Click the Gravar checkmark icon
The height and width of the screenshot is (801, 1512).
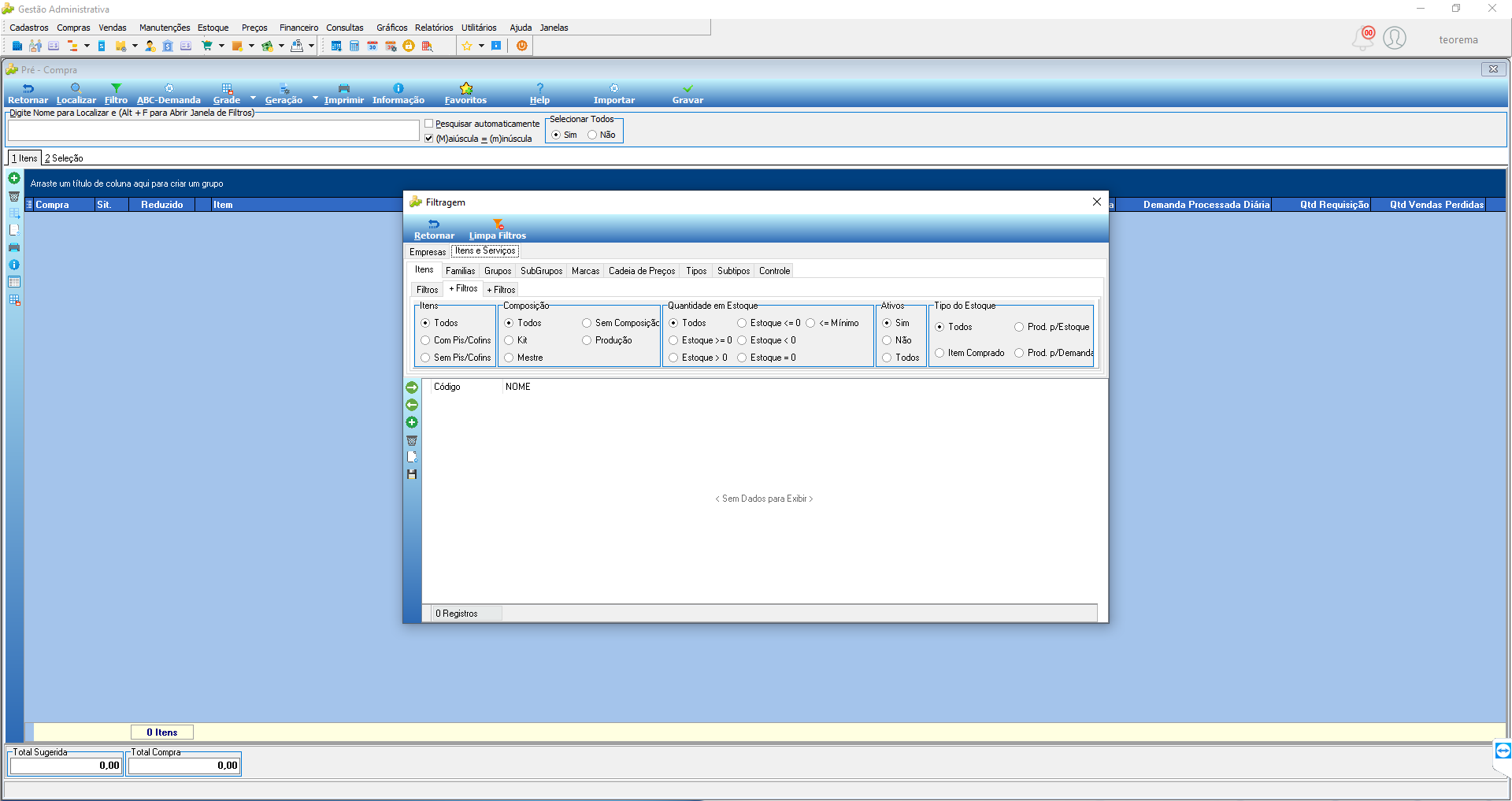tap(687, 88)
